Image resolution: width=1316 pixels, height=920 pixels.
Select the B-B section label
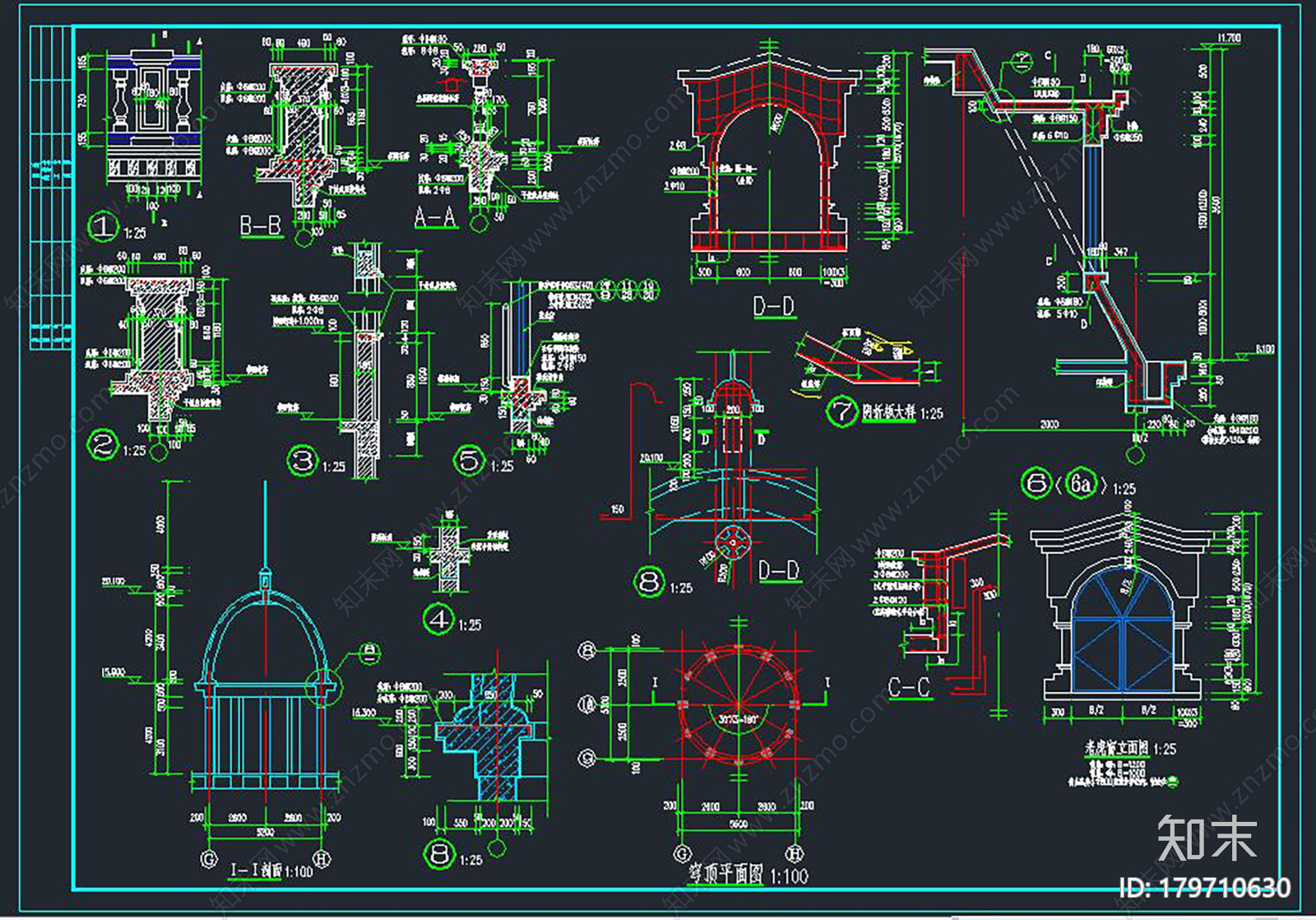(261, 225)
